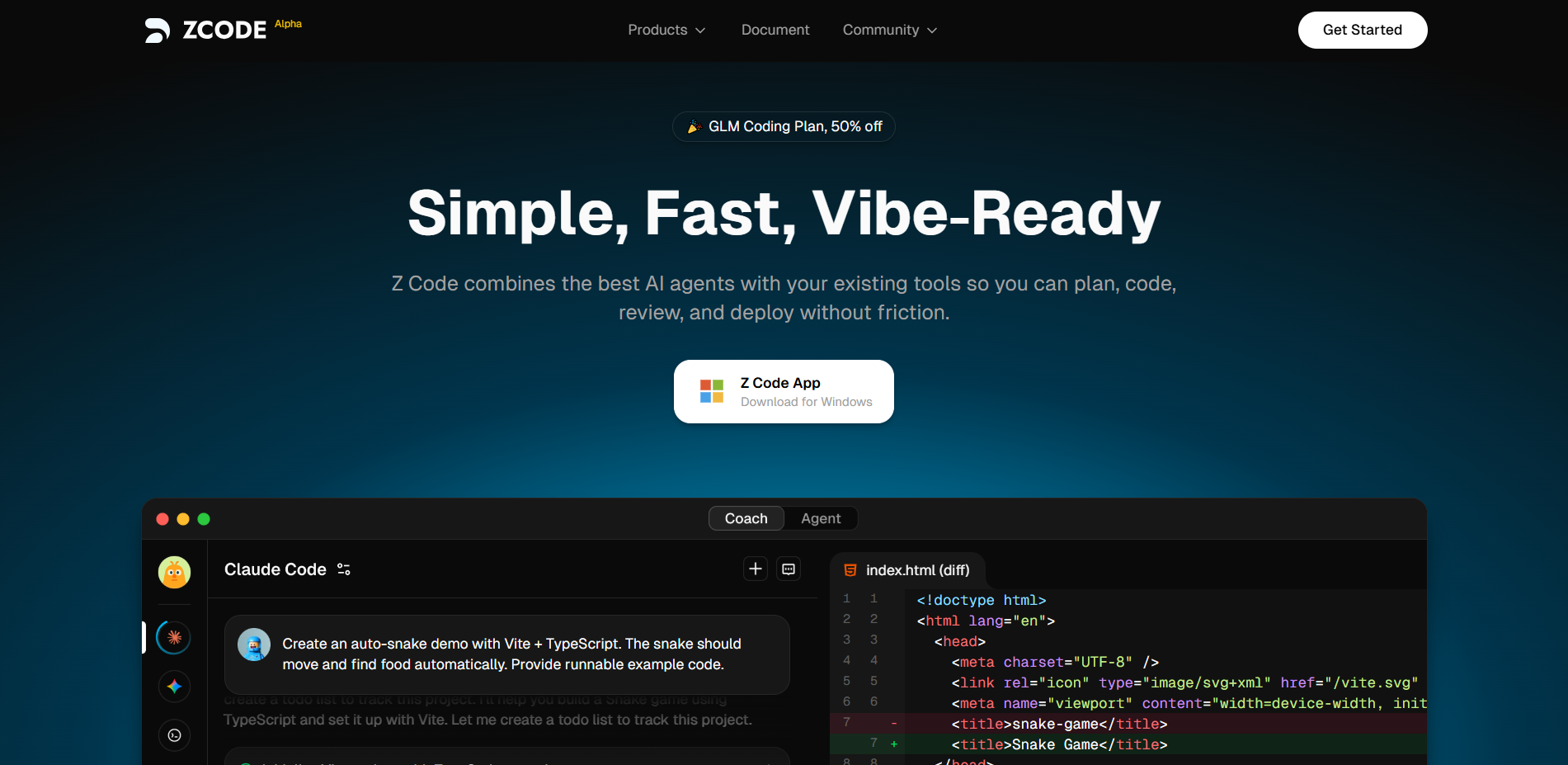Image resolution: width=1568 pixels, height=765 pixels.
Task: Click the Alpha label beside ZCODE
Action: coord(288,24)
